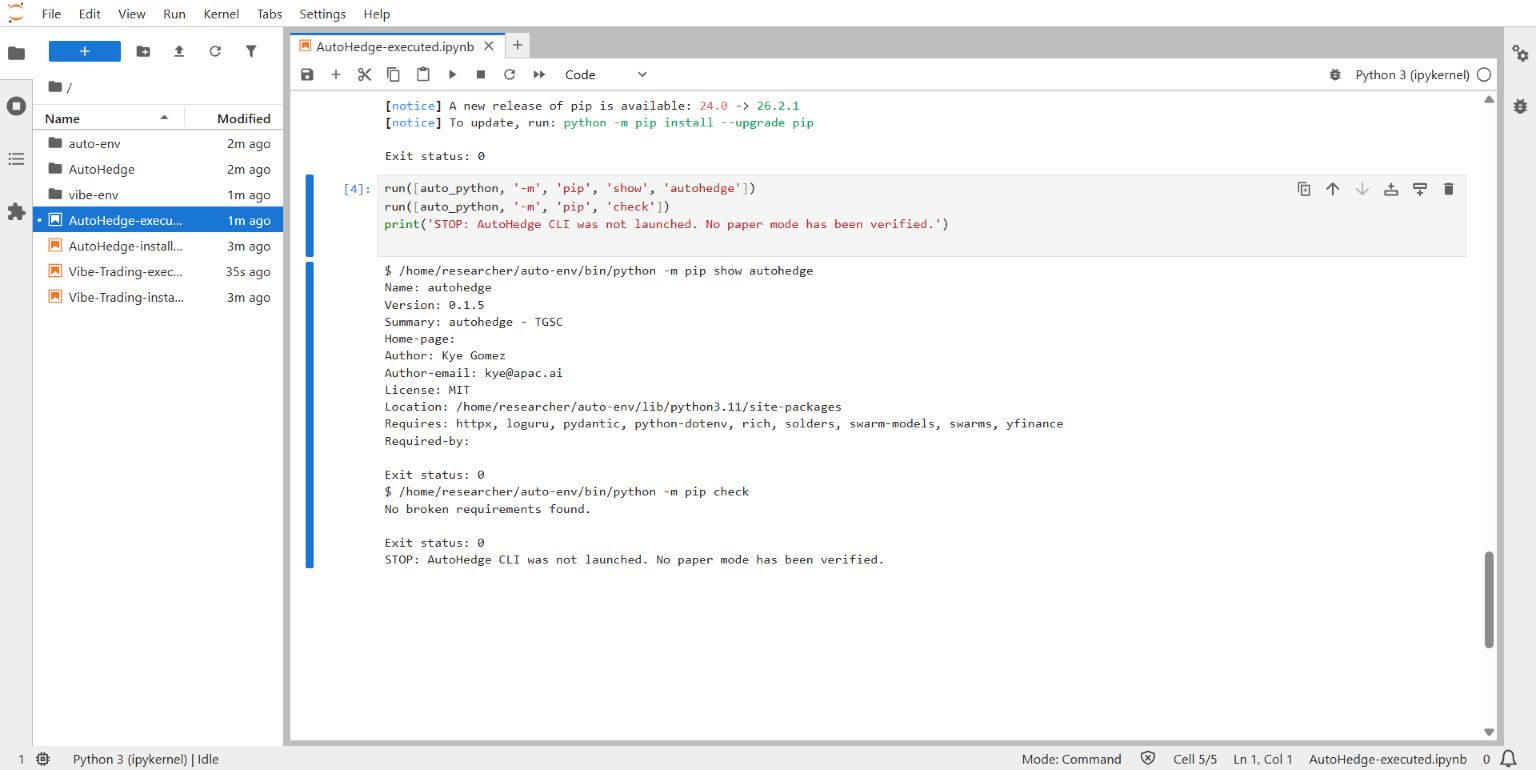Screen dimensions: 1536x770
Task: Launch a new item with the blue plus button
Action: [x=85, y=51]
